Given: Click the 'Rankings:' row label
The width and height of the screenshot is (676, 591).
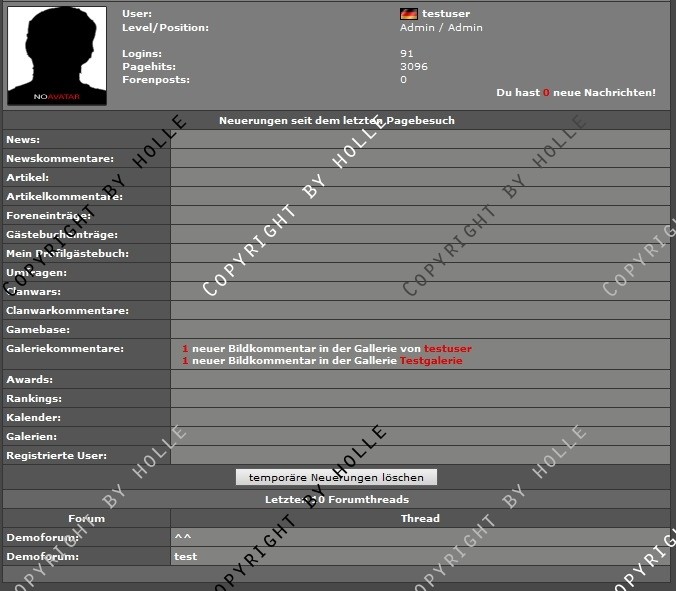Looking at the screenshot, I should 34,398.
